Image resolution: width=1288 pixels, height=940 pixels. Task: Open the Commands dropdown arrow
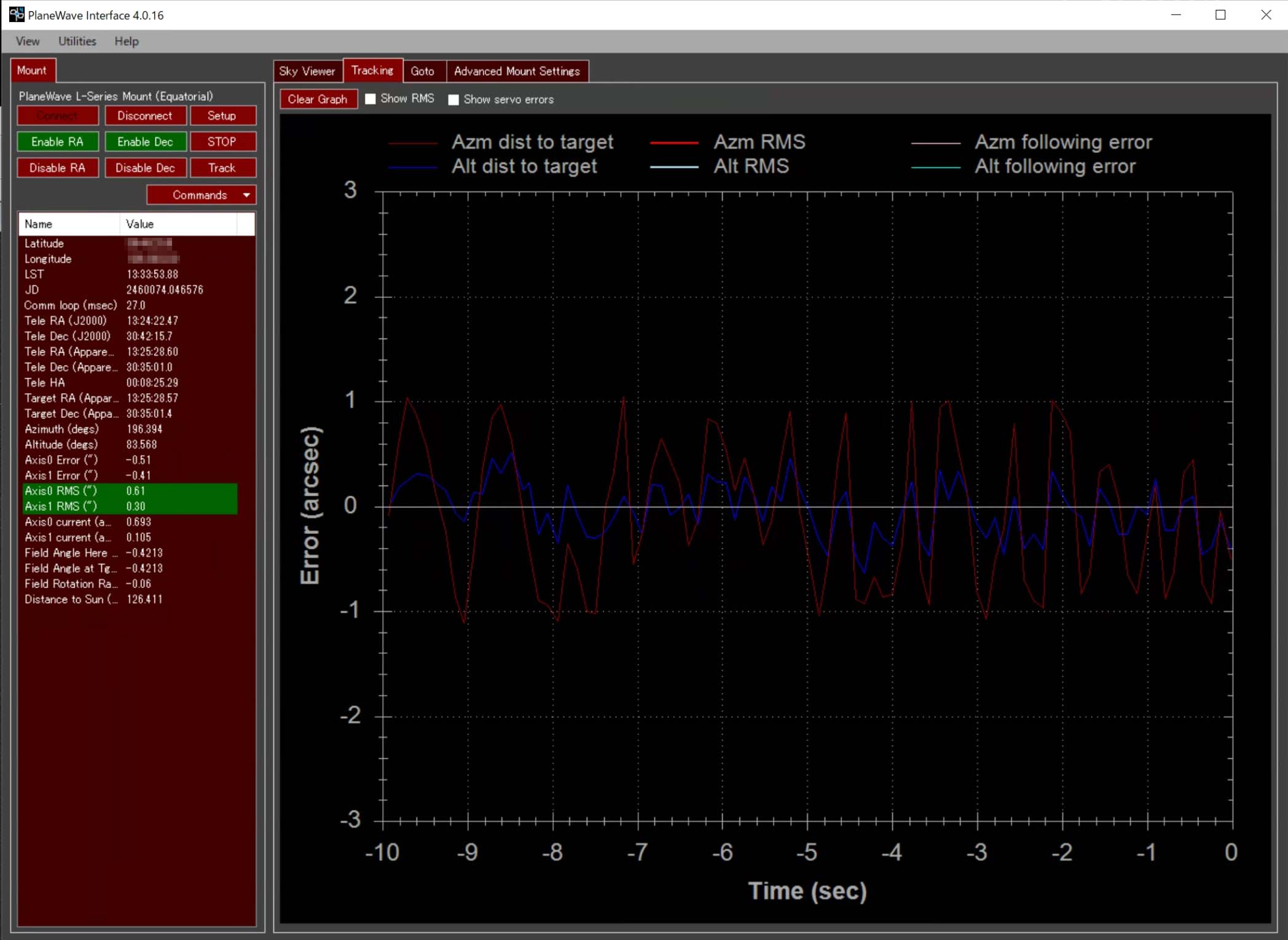click(x=246, y=195)
